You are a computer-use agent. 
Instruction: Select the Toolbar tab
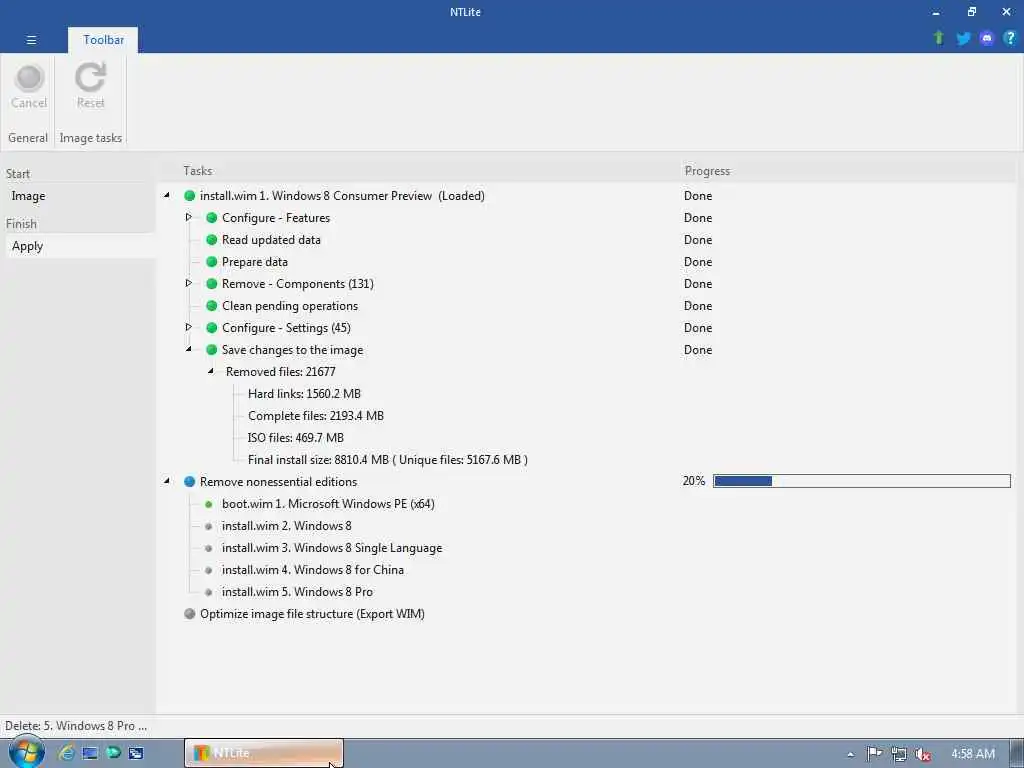click(103, 40)
